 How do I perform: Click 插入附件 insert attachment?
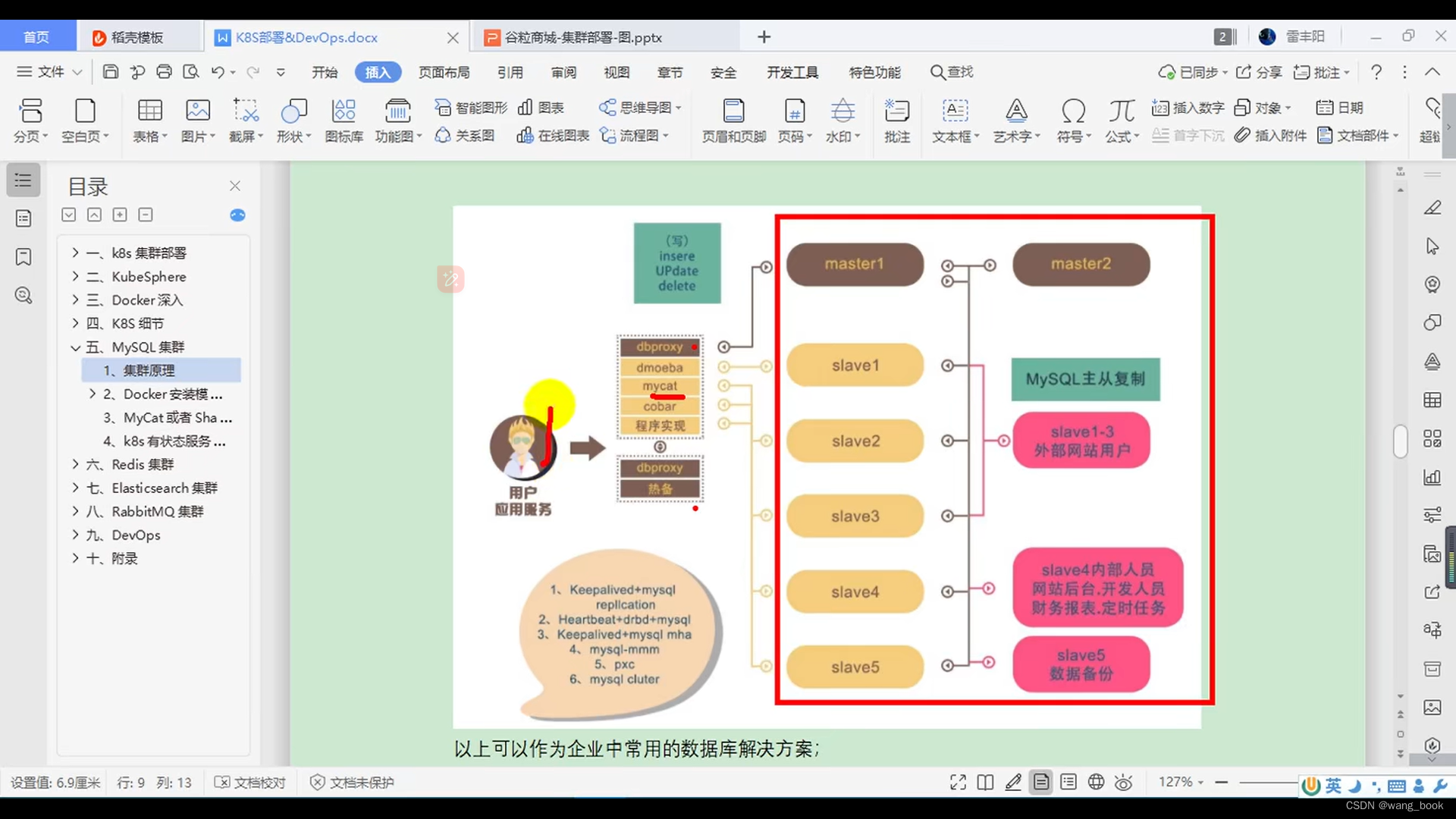(x=1271, y=136)
